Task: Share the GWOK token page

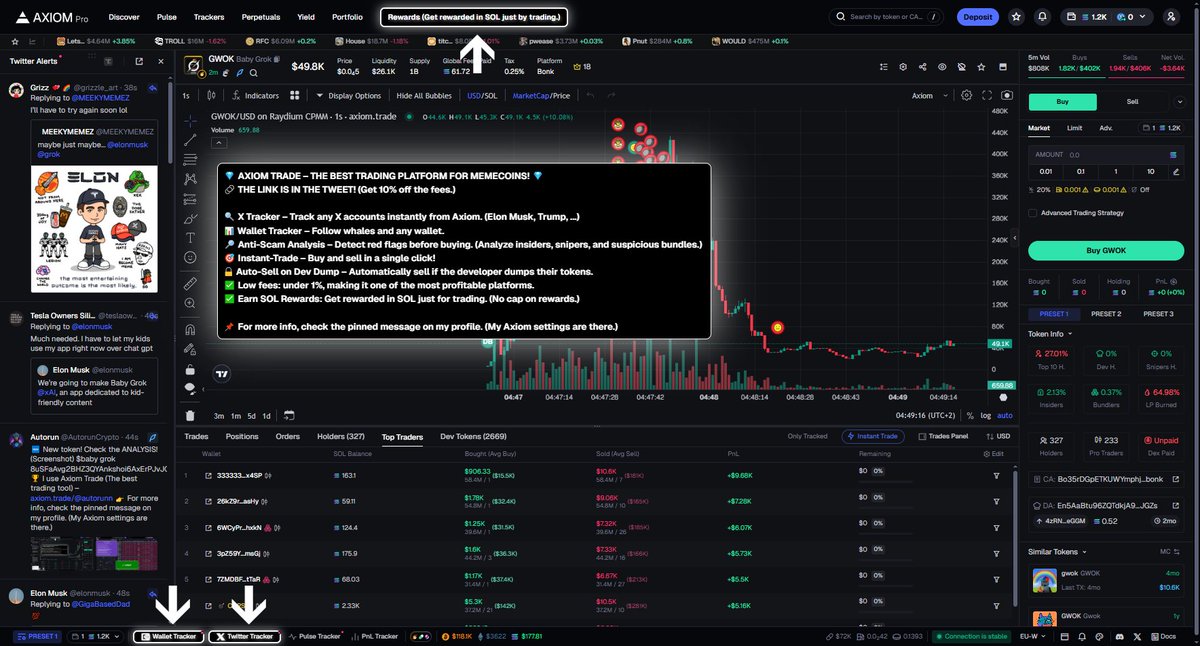Action: [921, 66]
